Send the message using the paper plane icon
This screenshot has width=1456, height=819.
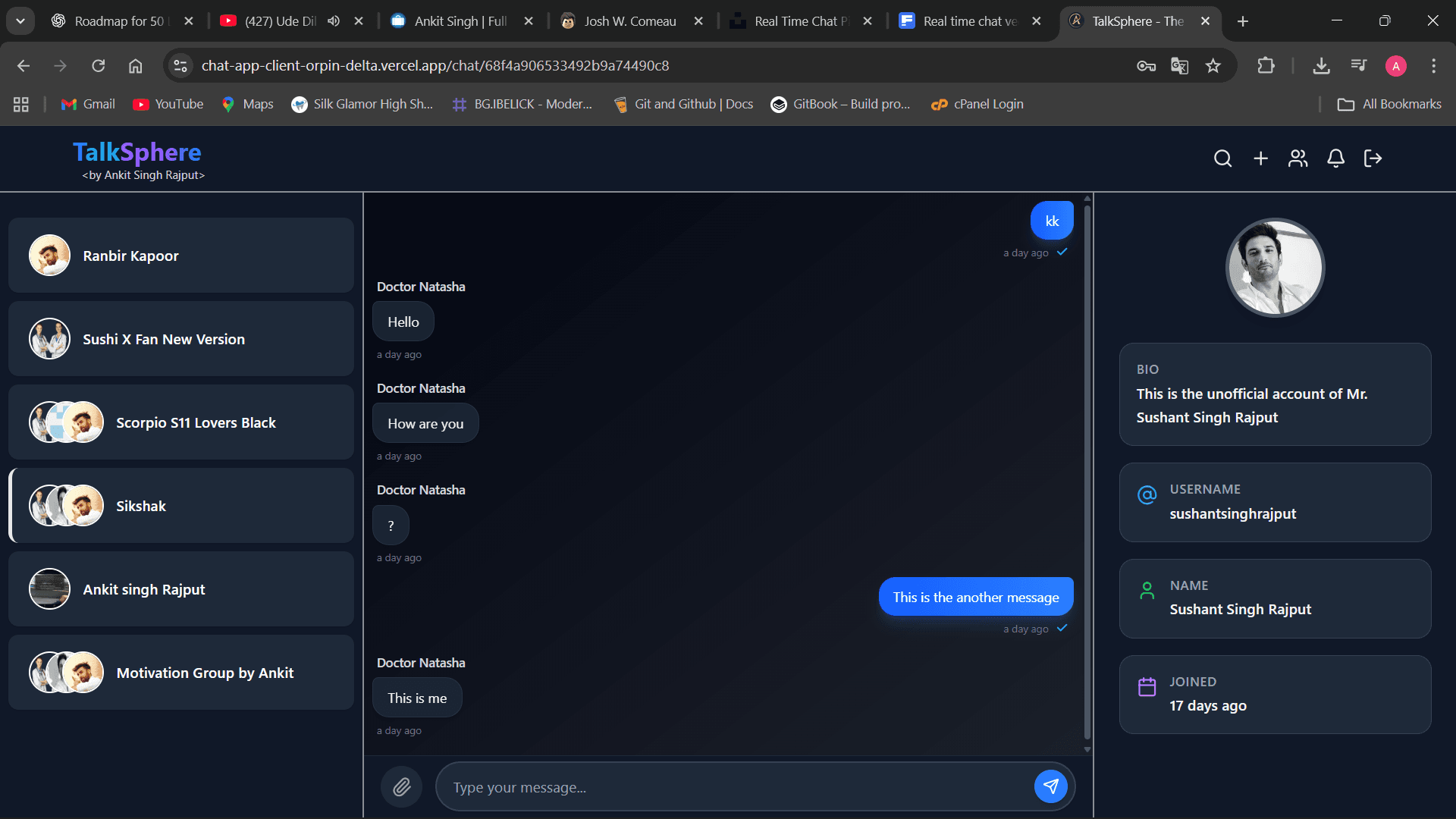click(x=1051, y=786)
